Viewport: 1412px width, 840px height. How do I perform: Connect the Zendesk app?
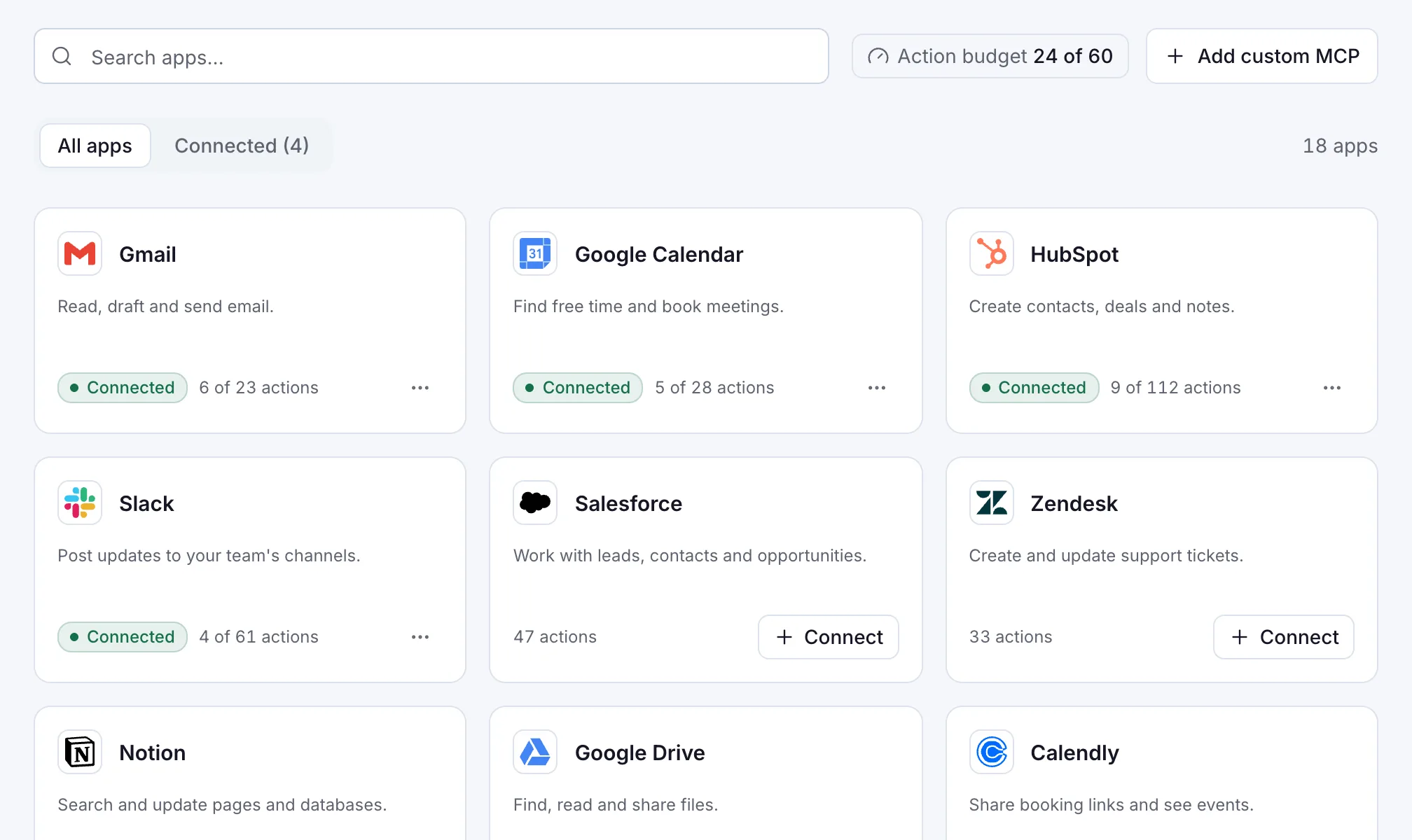(1284, 637)
